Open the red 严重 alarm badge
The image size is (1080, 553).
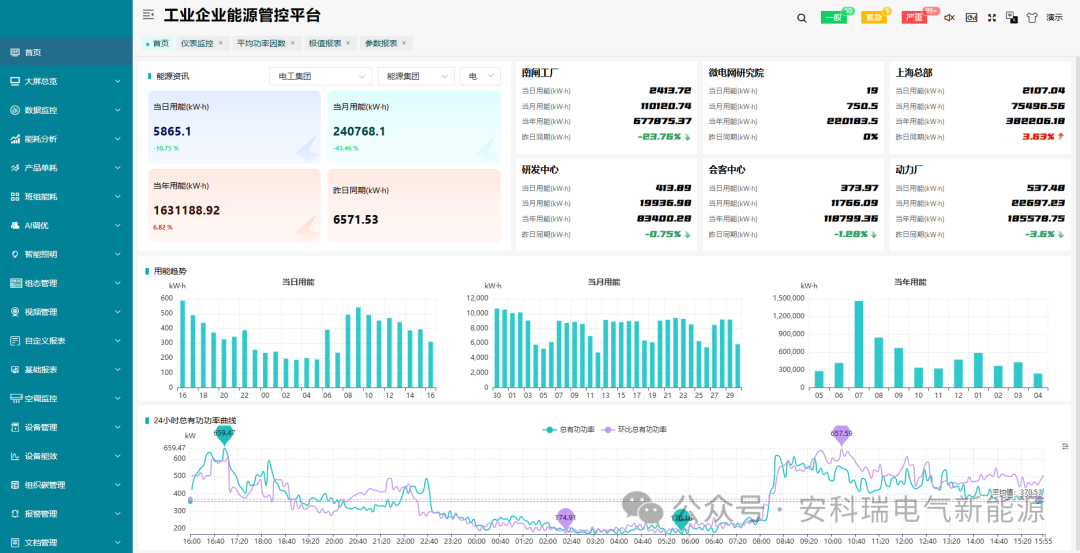(914, 18)
